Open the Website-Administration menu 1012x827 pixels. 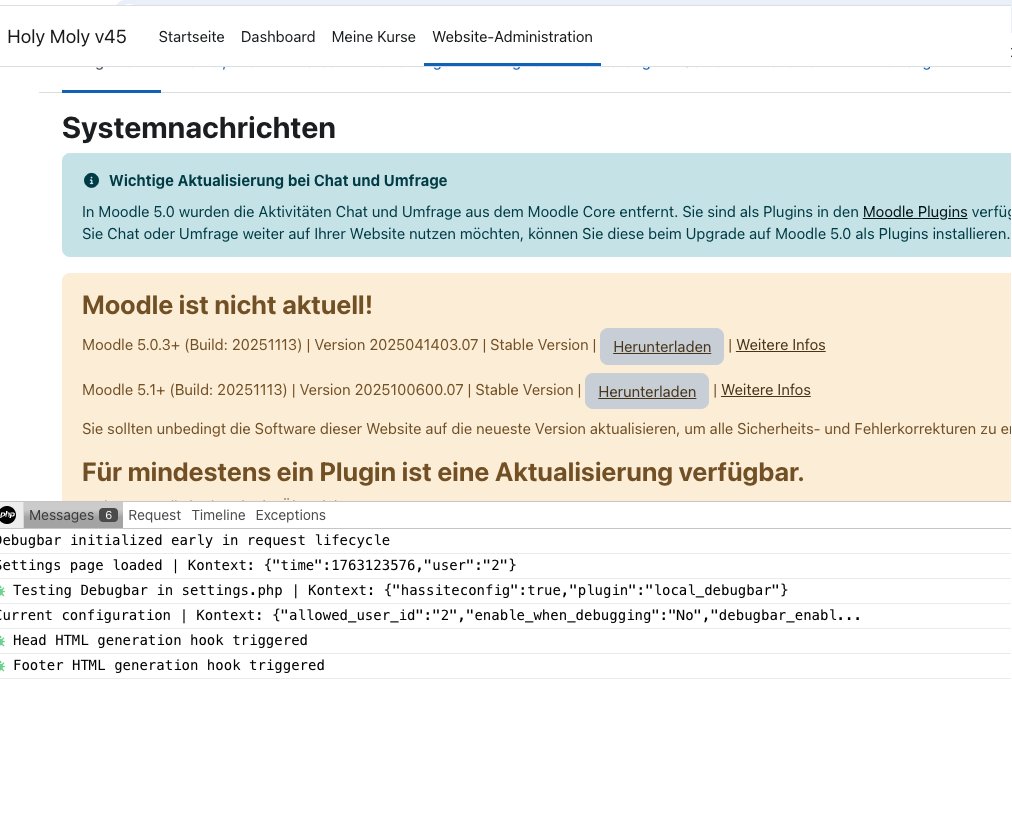click(x=512, y=37)
